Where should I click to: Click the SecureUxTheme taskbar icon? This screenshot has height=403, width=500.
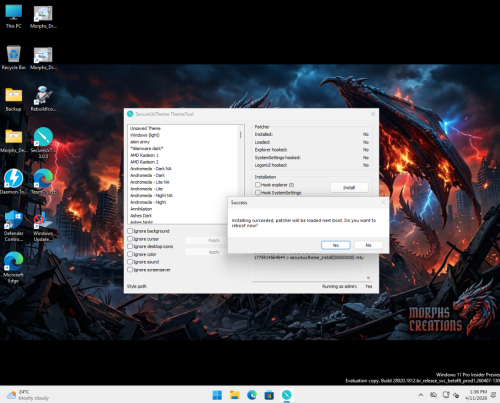[286, 395]
